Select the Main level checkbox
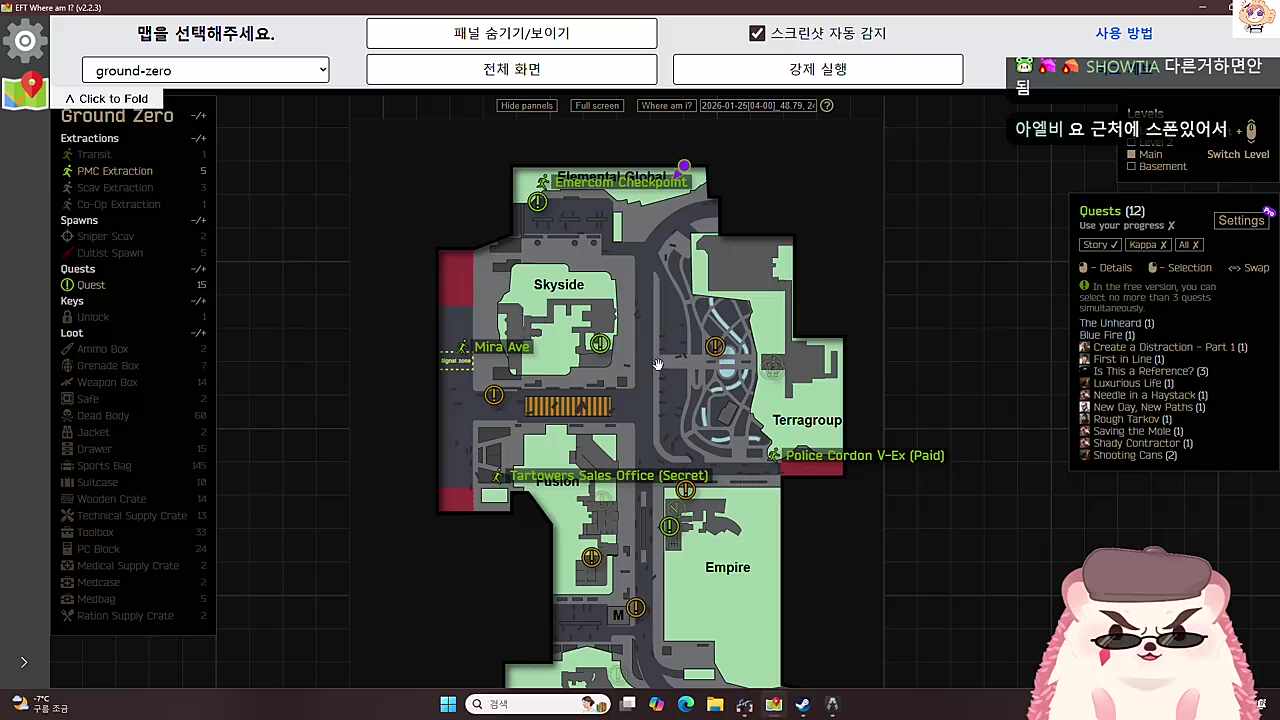Screen dimensions: 1280x720 [x=1131, y=154]
